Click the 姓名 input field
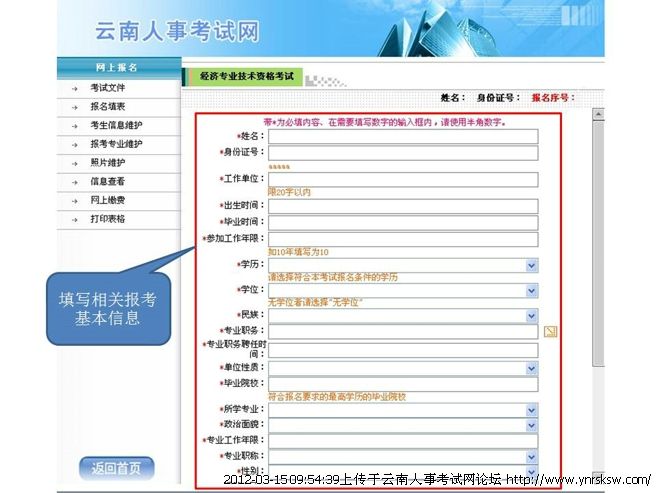This screenshot has width=658, height=493. [402, 136]
